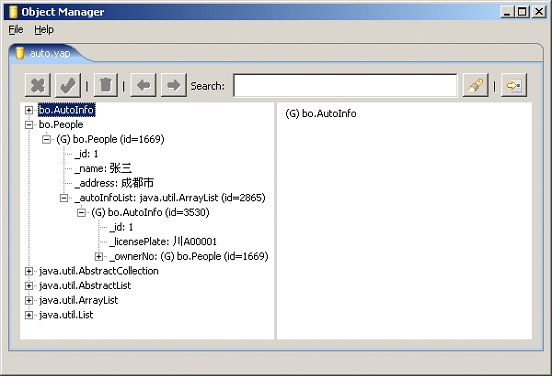552x378 pixels.
Task: Maximize the Object Manager window
Action: 522,12
